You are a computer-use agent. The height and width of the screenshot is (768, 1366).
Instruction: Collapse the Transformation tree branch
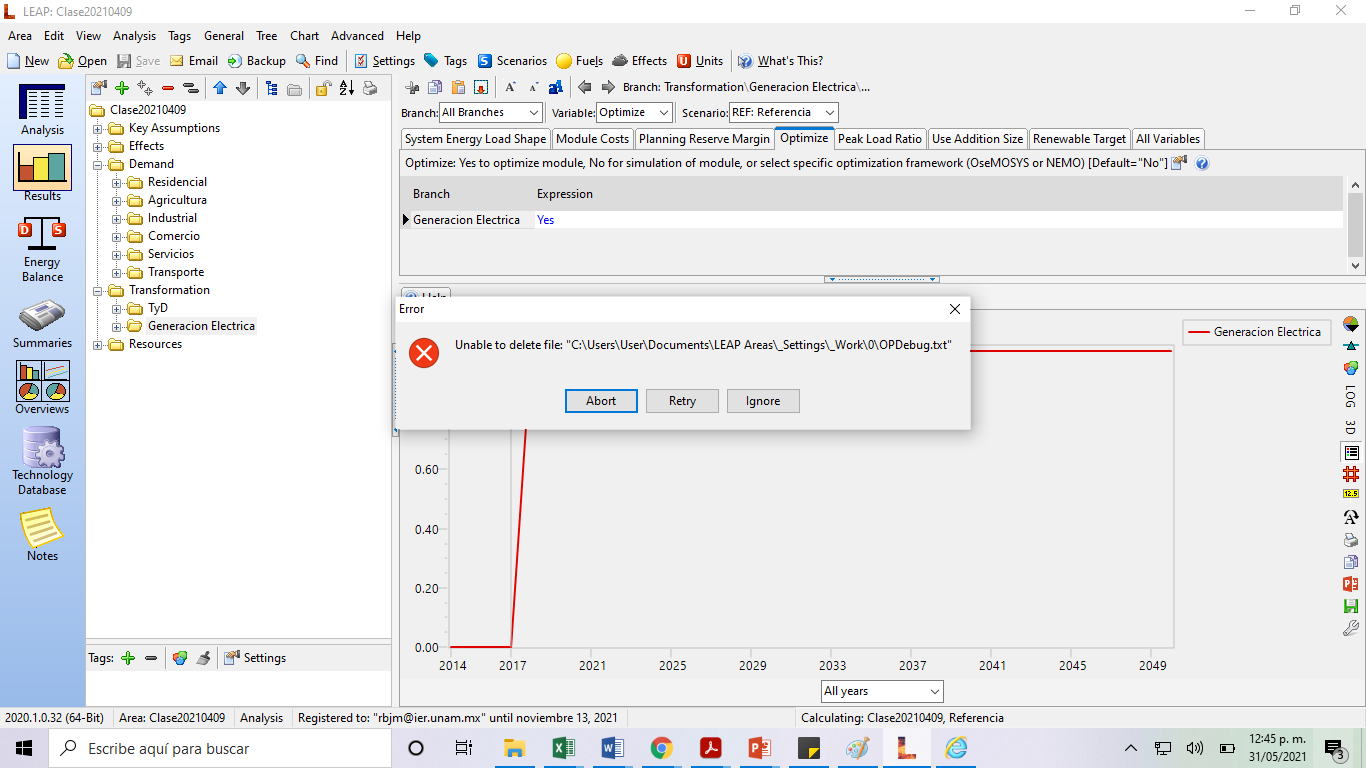point(98,290)
